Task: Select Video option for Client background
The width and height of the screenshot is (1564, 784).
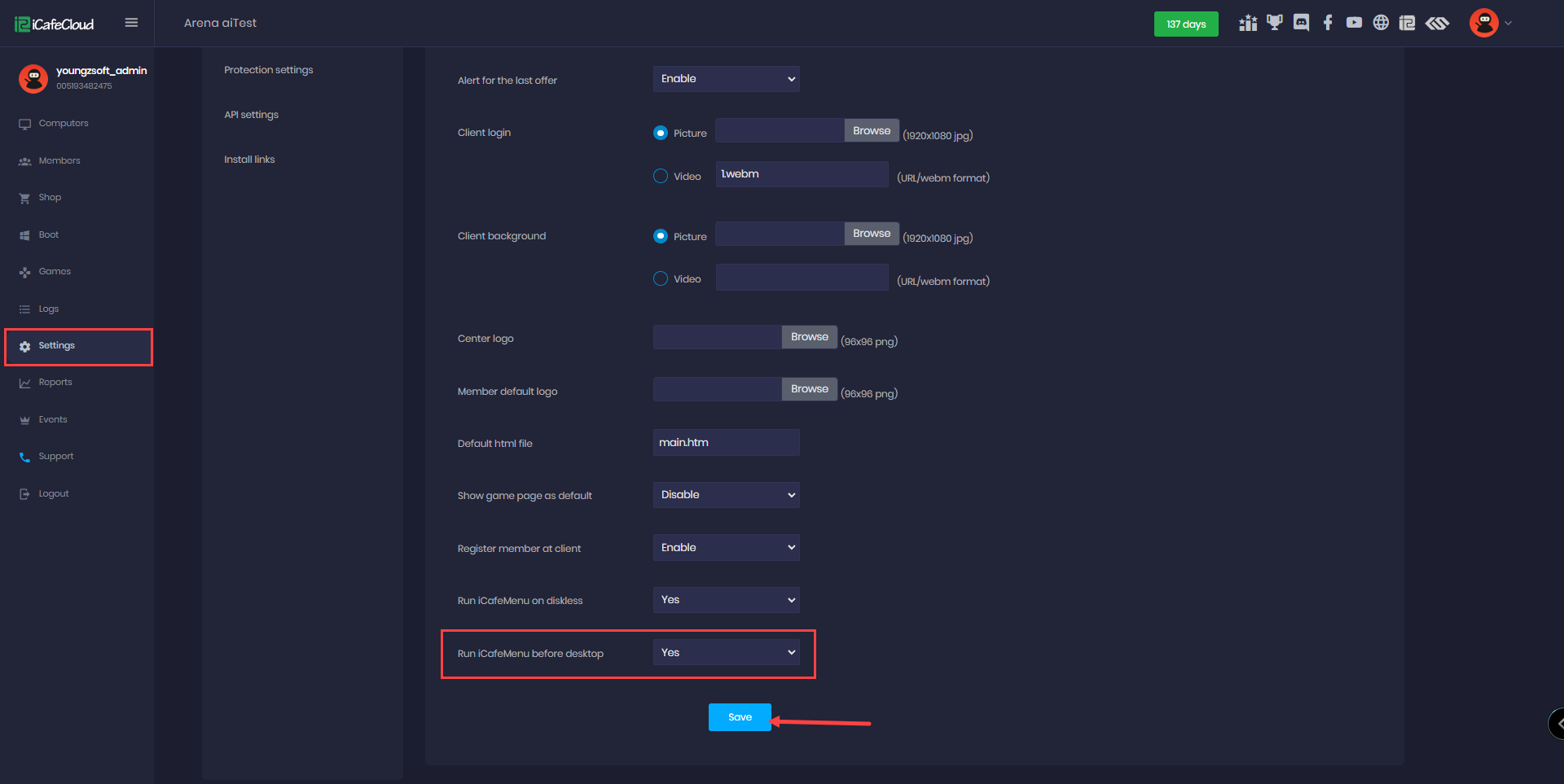Action: coord(661,278)
